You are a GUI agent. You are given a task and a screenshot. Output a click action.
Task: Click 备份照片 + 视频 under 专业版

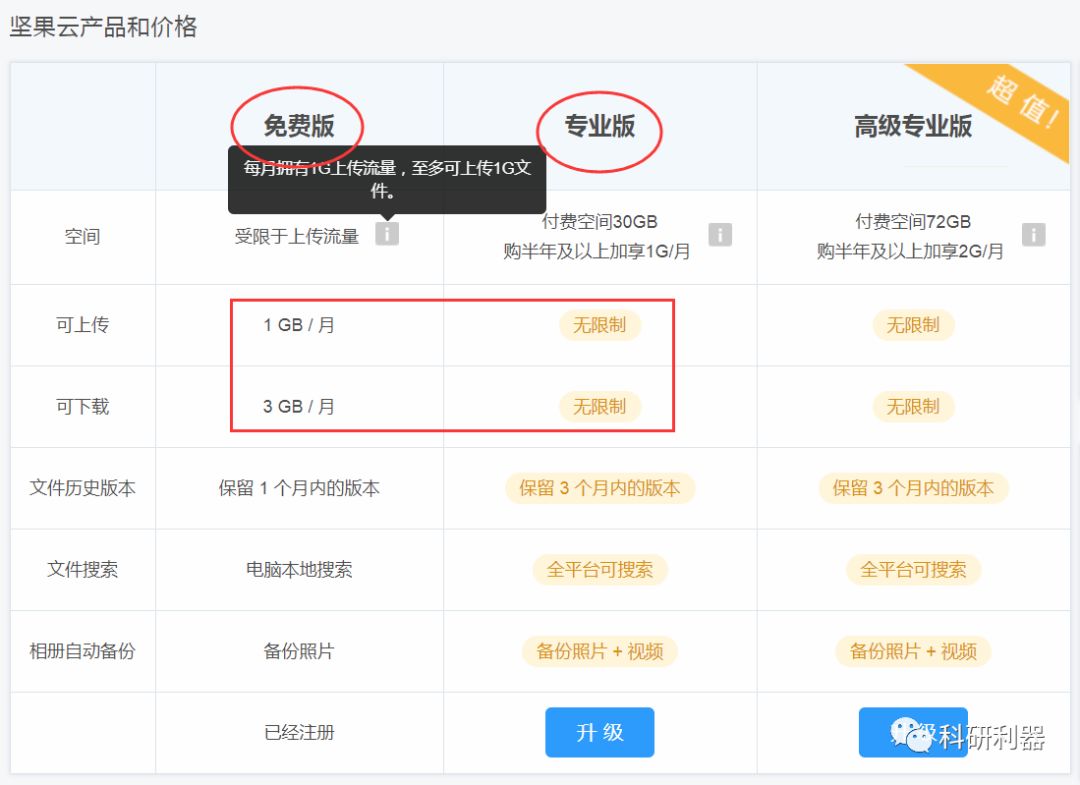[599, 651]
